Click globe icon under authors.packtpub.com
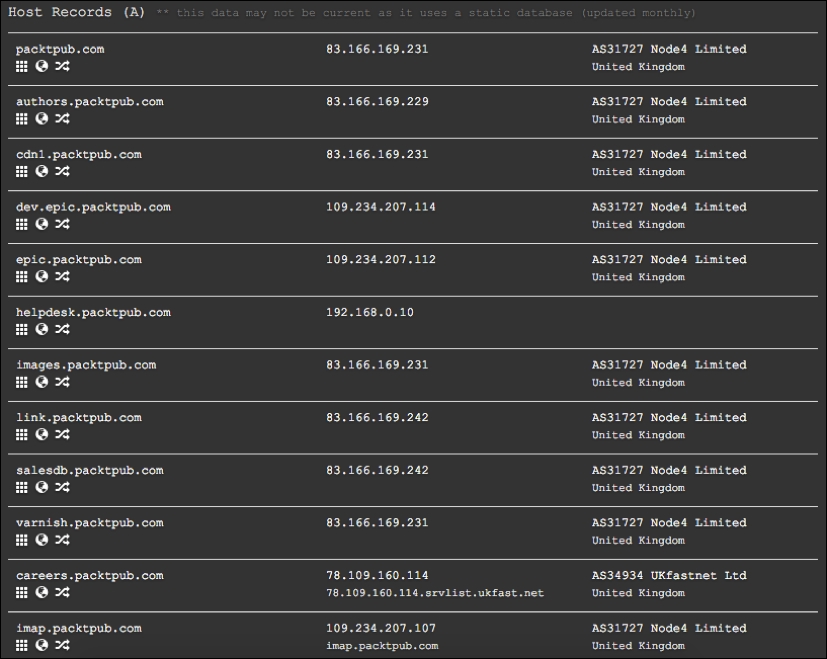This screenshot has height=659, width=827. pos(42,119)
